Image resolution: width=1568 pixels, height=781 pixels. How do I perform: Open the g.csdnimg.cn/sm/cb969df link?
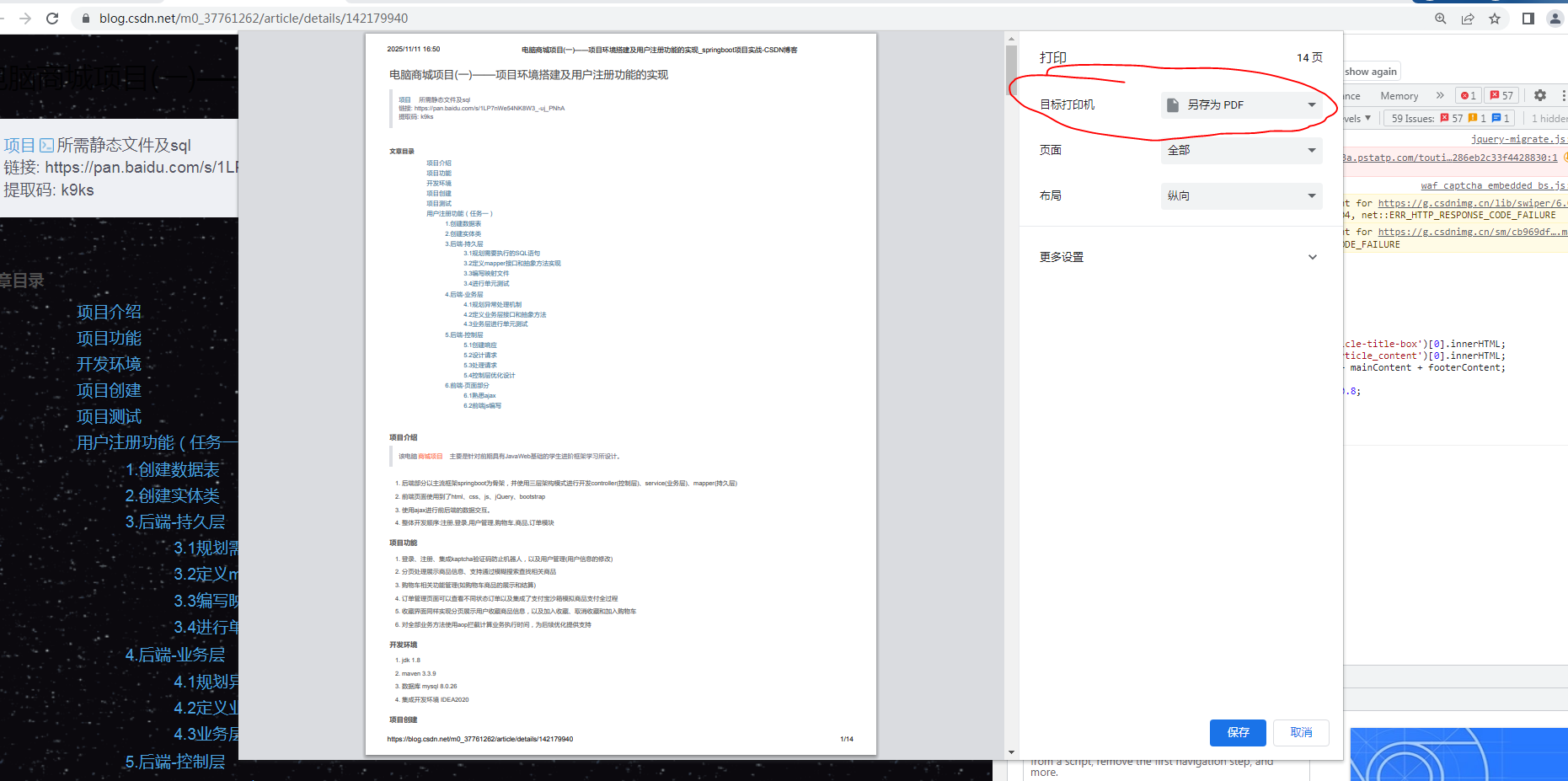1472,232
